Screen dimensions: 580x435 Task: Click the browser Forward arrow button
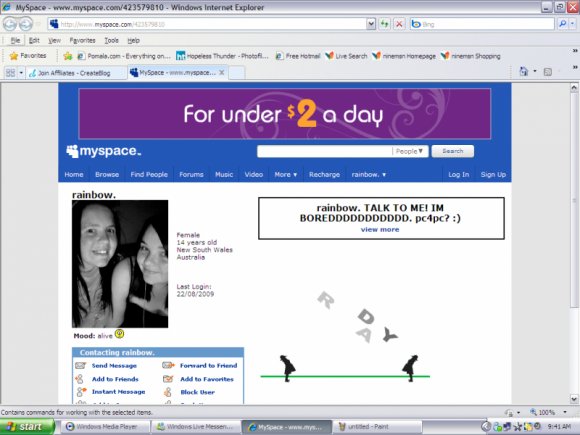[x=26, y=24]
